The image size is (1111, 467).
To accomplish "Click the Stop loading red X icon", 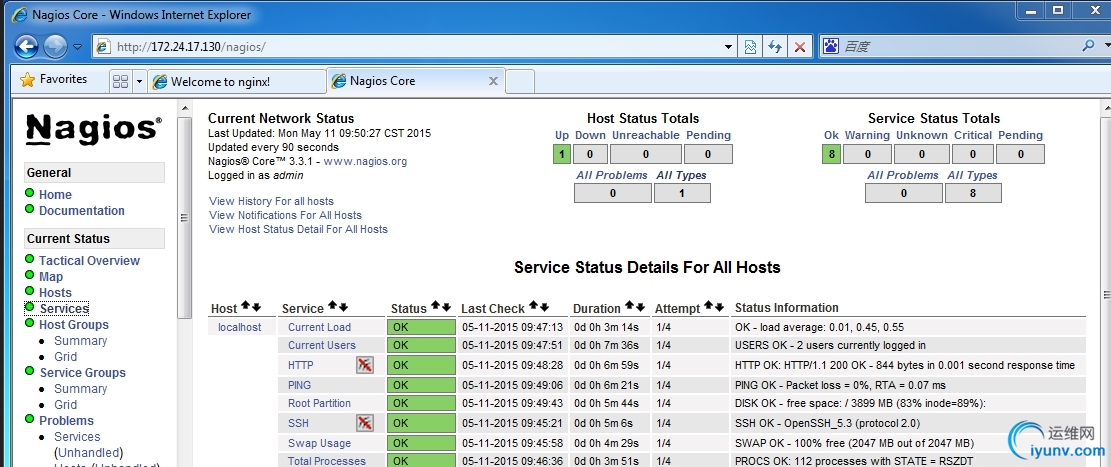I will [x=800, y=47].
